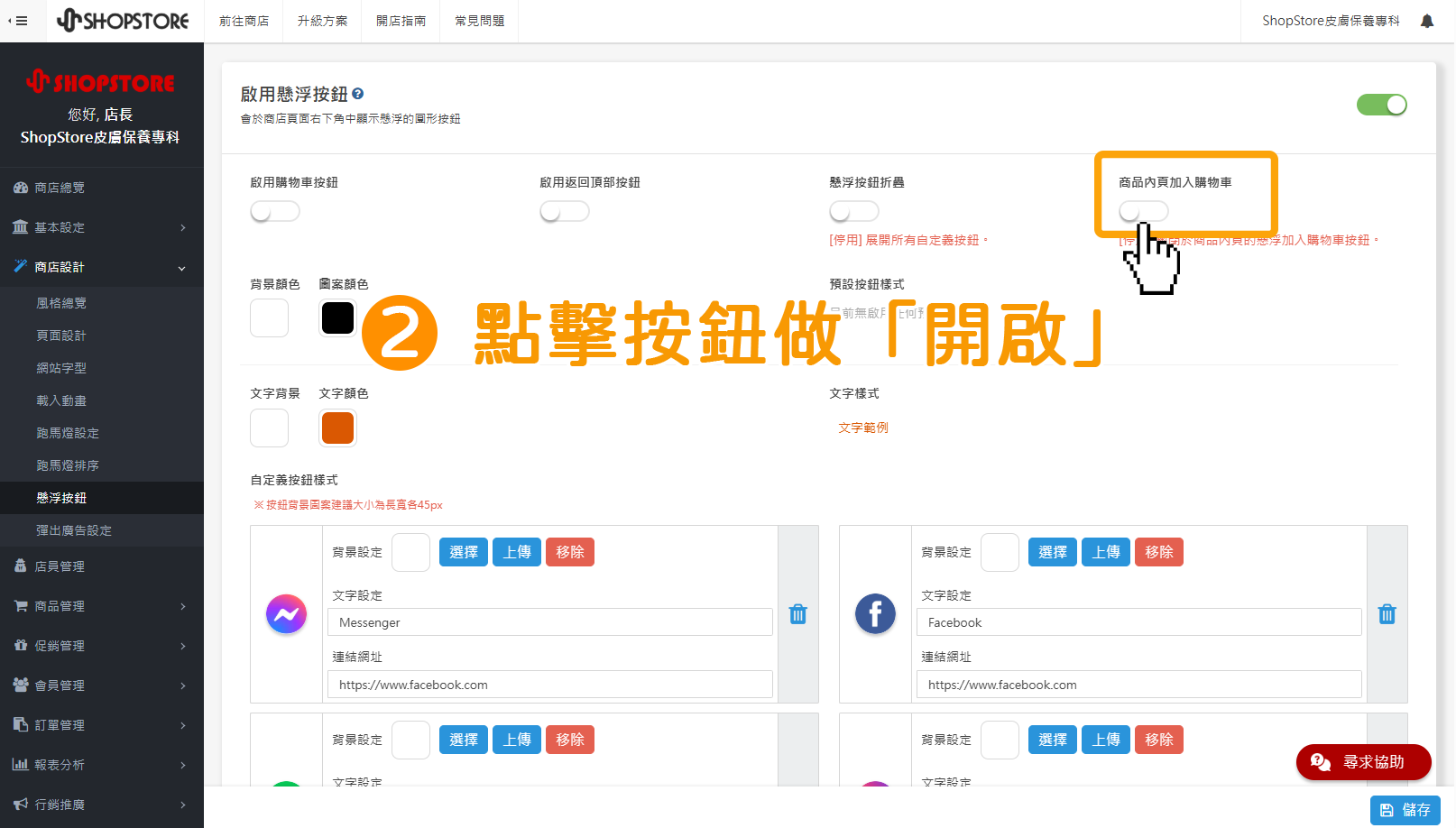Enable the 啟用返回頂部按鈕 switch

pos(565,211)
